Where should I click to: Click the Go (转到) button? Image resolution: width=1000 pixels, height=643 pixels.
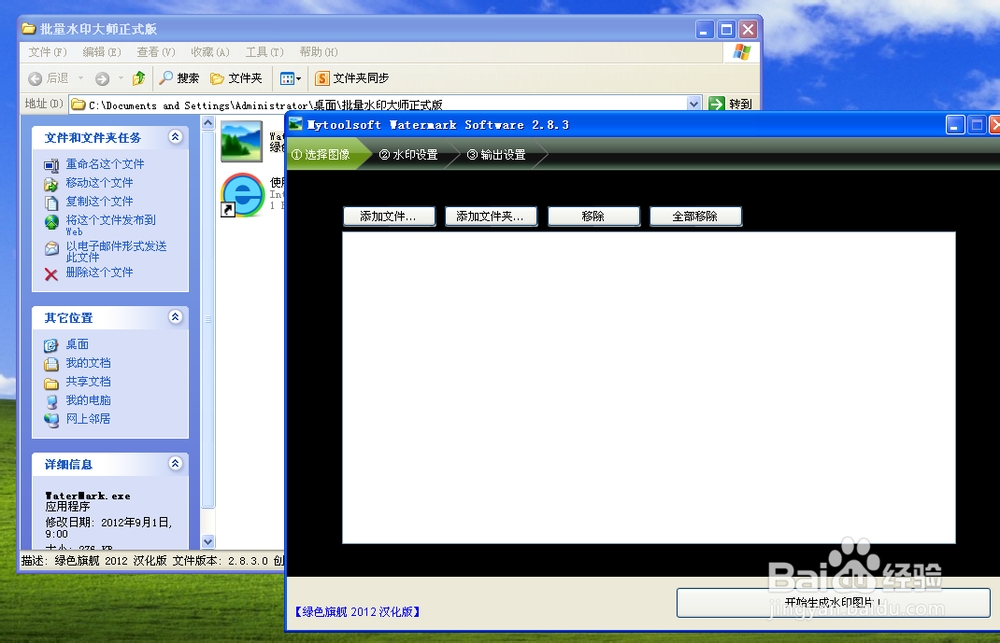[732, 103]
